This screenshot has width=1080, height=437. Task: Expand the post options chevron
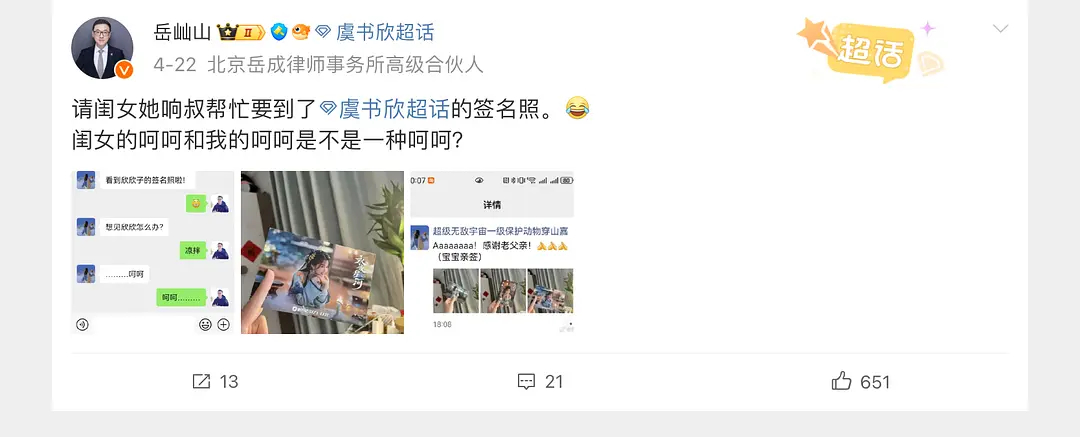pos(1000,29)
